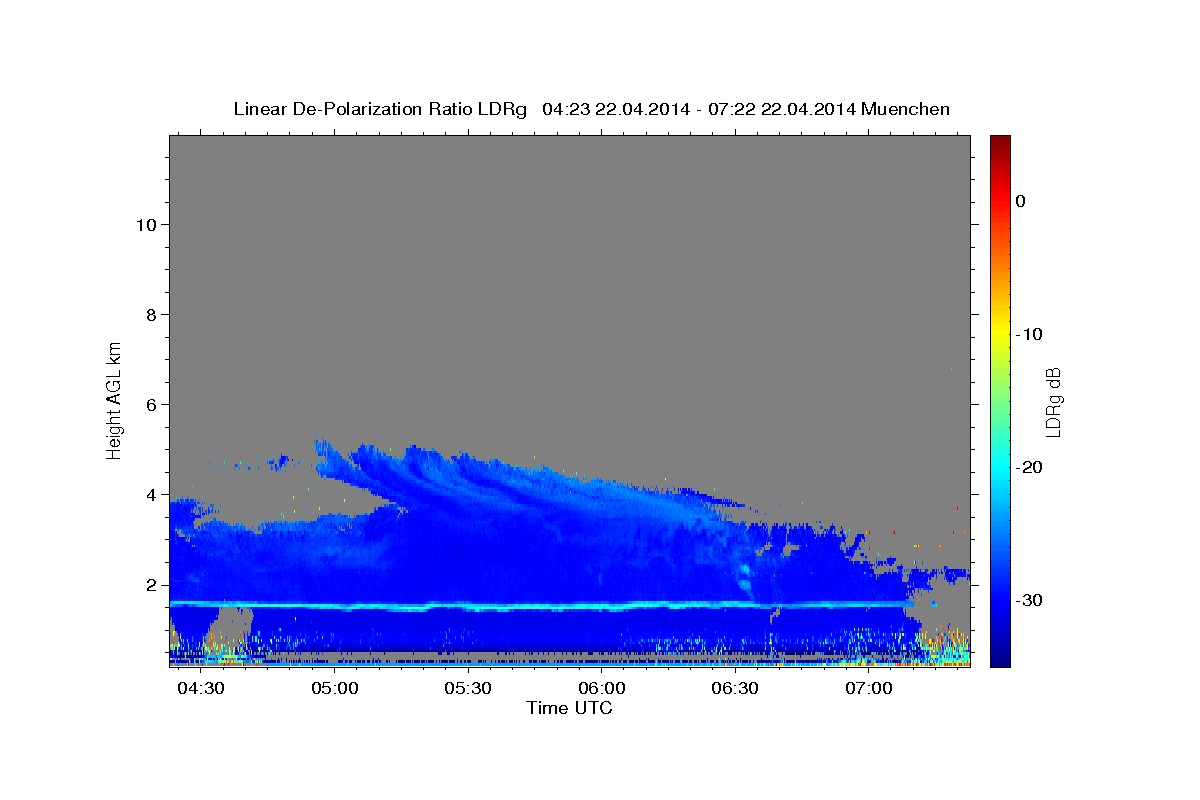1200x800 pixels.
Task: Click the colorbar value -20
Action: (1029, 467)
